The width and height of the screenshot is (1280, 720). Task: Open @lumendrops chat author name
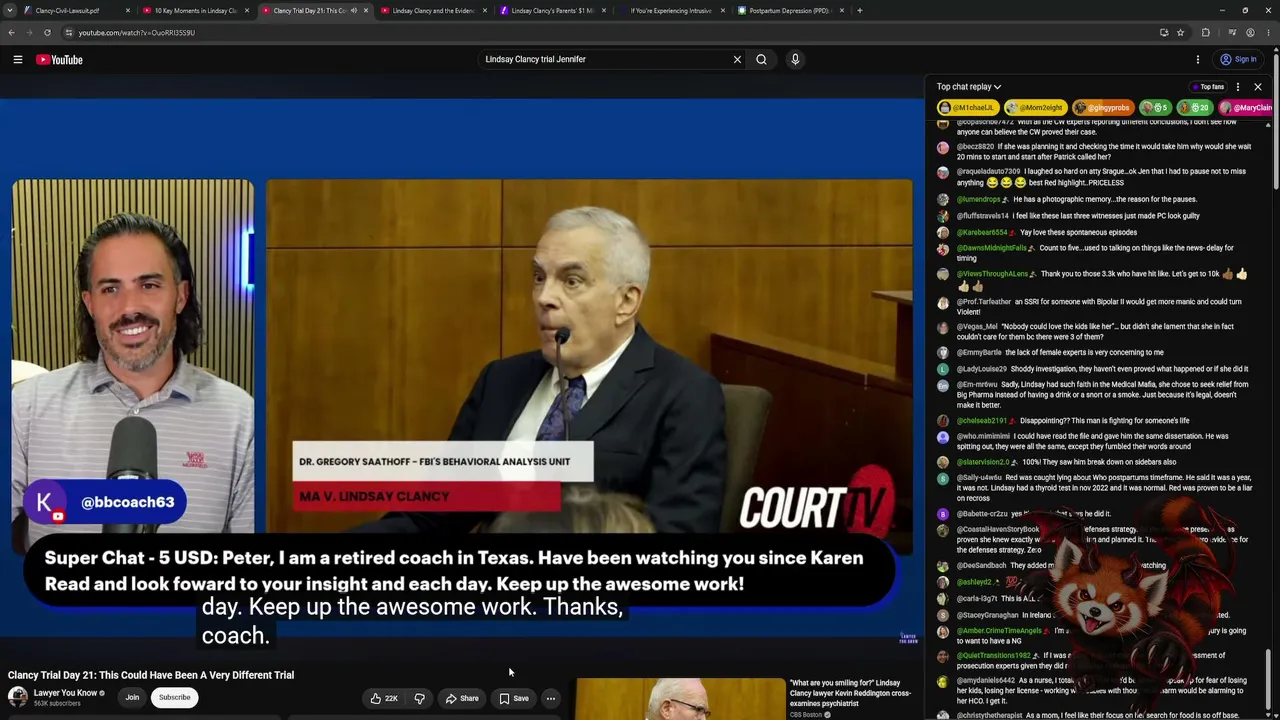pos(979,199)
